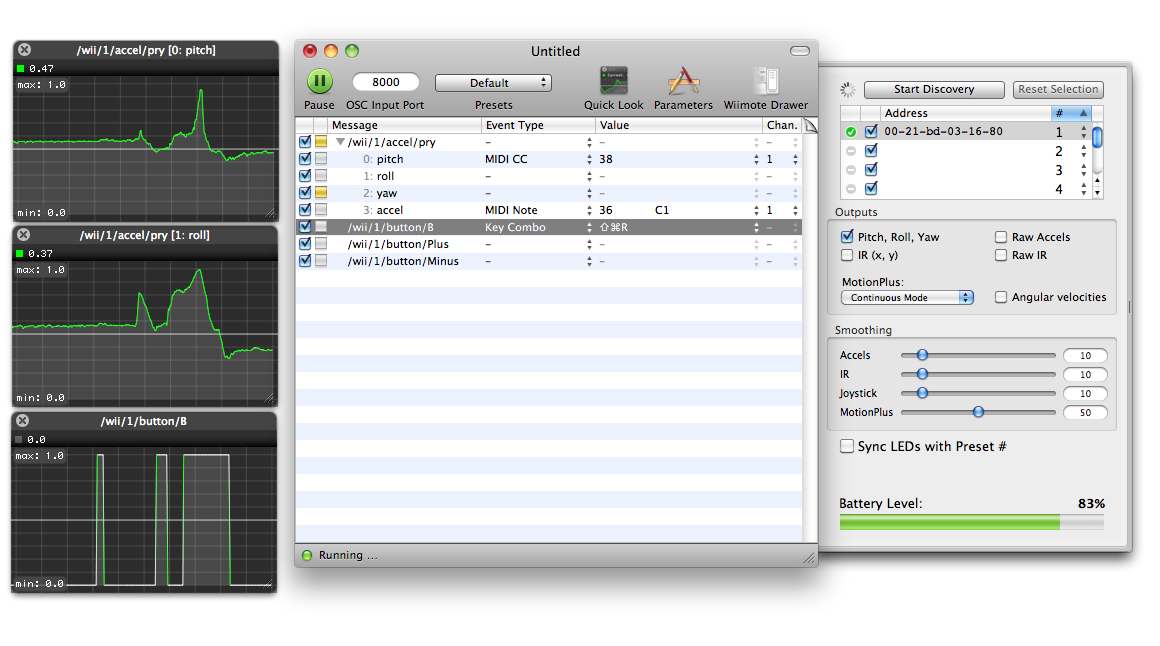Viewport: 1160px width, 646px height.
Task: Sort by Value column header
Action: 679,125
